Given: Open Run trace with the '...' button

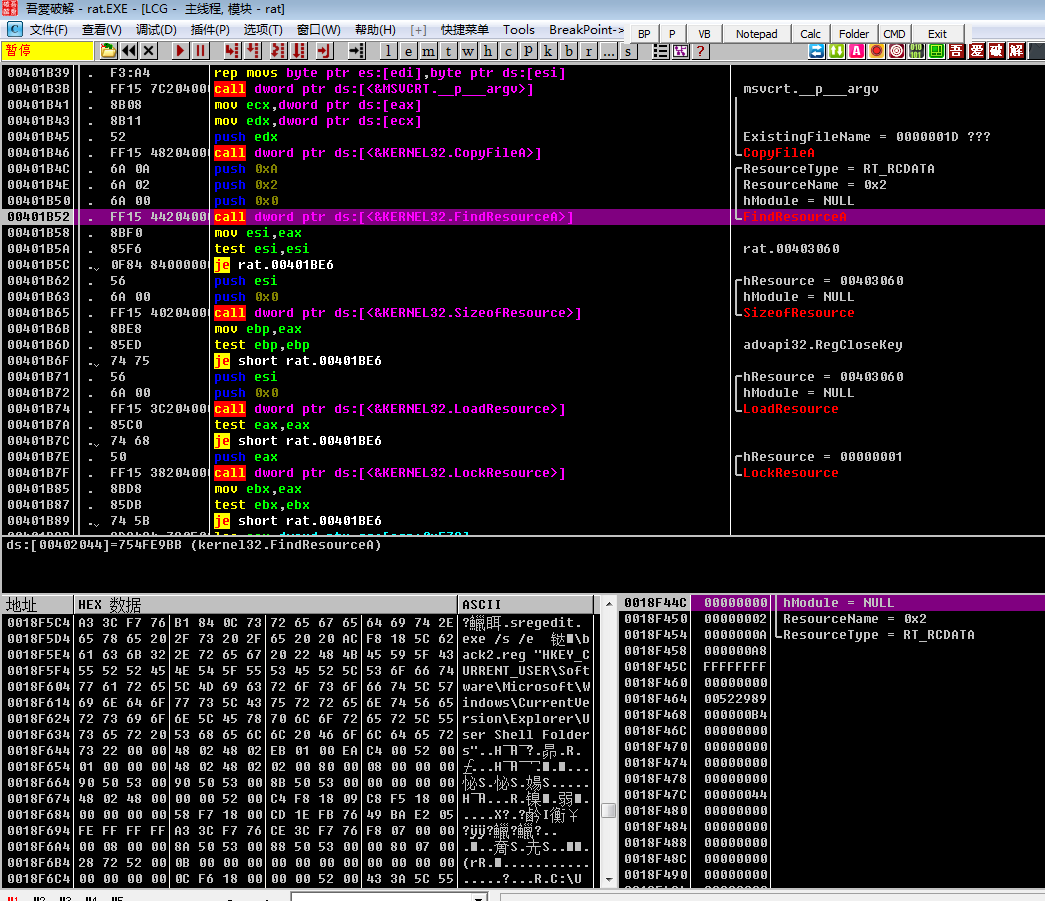Looking at the screenshot, I should (x=608, y=51).
